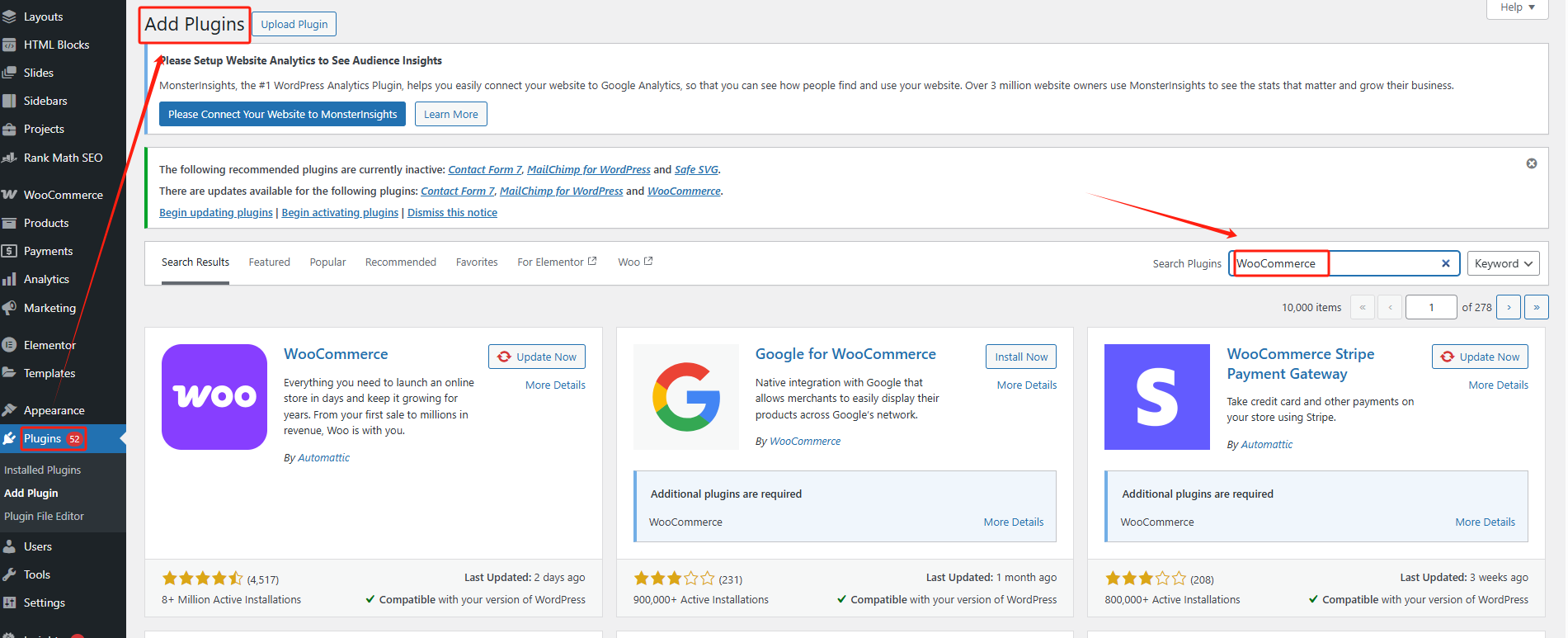Expand the Help dropdown tab
The image size is (1568, 638).
click(1517, 7)
